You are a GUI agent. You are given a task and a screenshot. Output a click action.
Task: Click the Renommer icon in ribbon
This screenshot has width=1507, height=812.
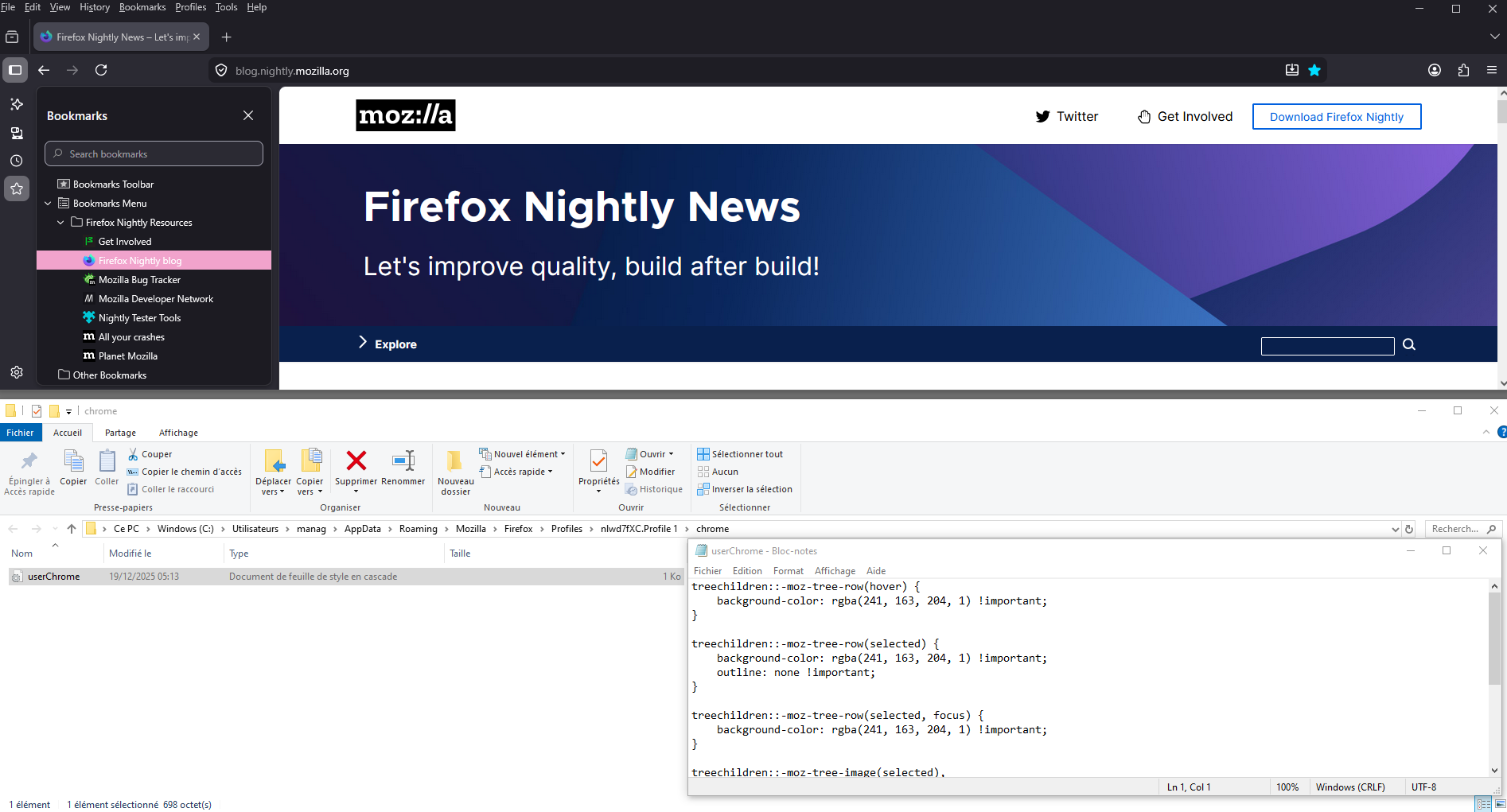click(403, 460)
